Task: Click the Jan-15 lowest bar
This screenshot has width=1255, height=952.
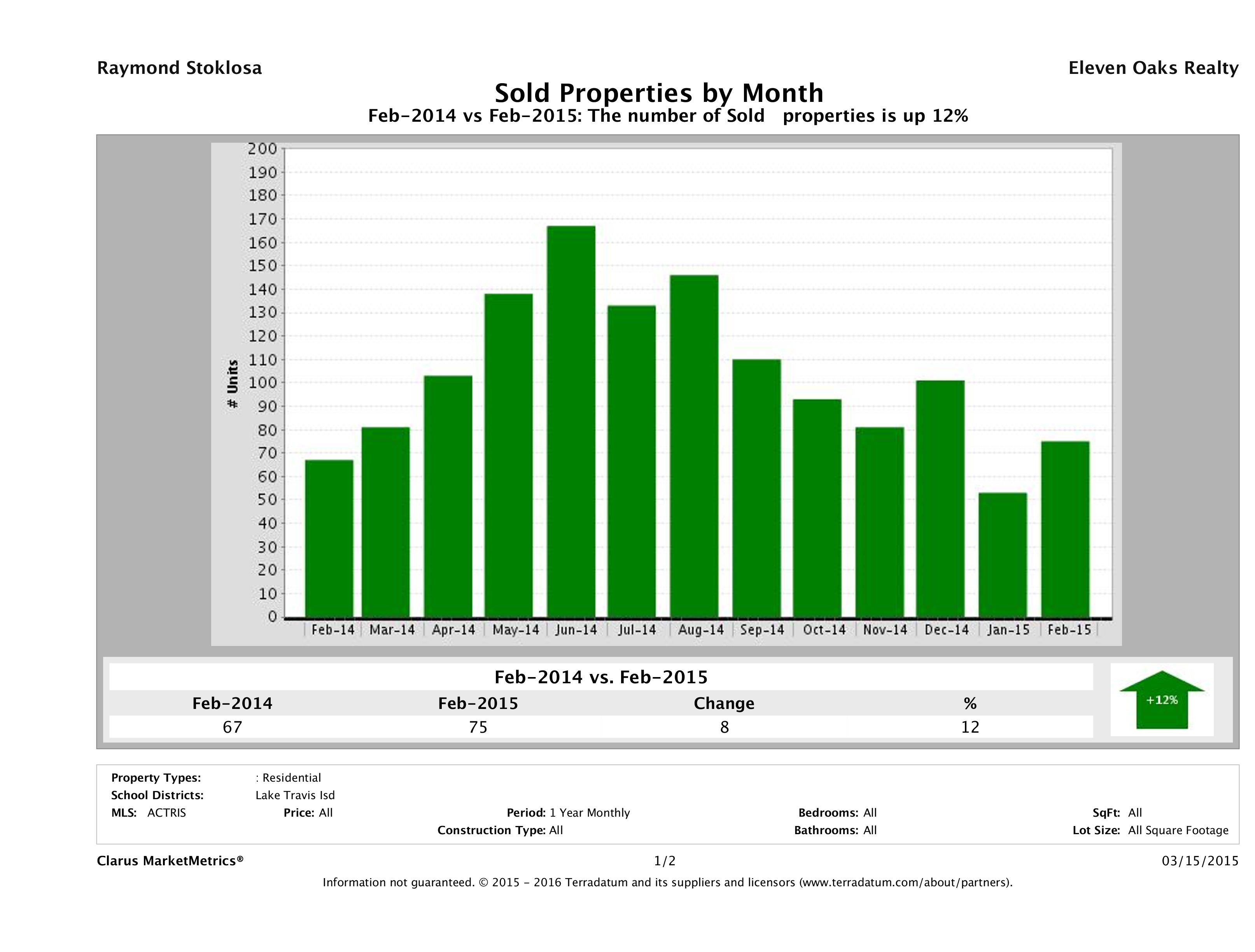Action: coord(1003,554)
